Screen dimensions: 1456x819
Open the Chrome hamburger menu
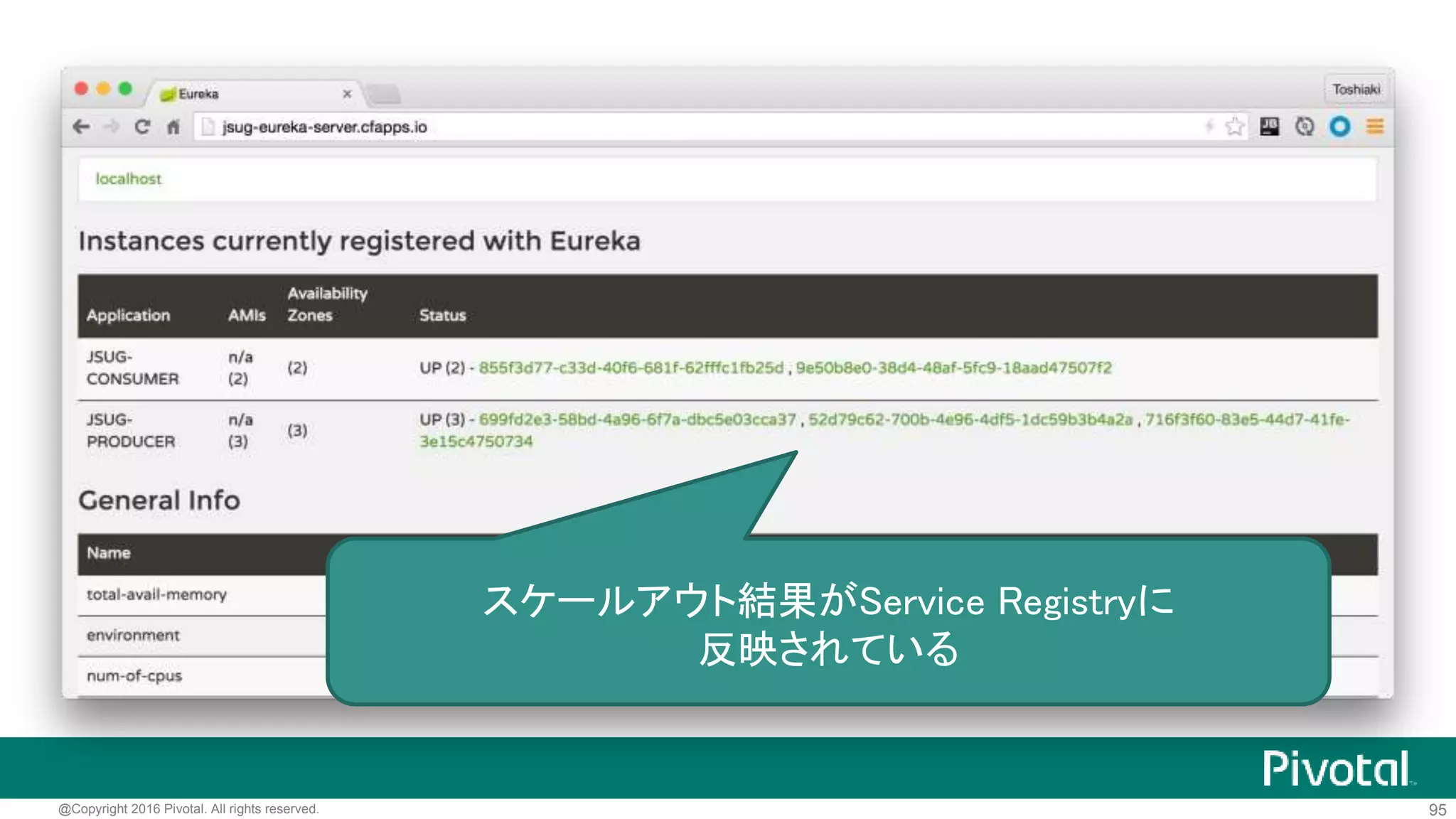coord(1374,127)
